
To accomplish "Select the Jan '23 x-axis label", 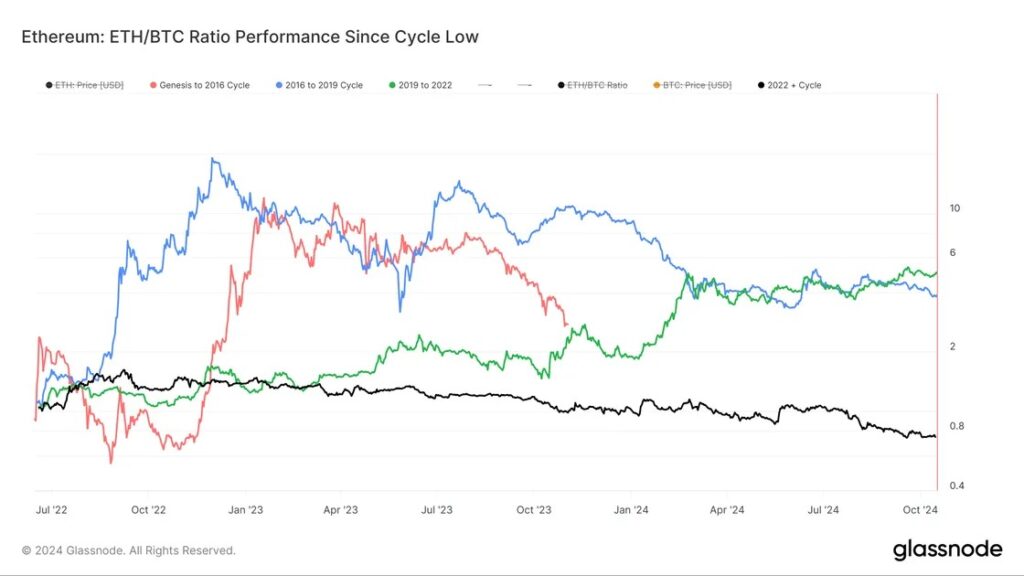I will tap(245, 510).
